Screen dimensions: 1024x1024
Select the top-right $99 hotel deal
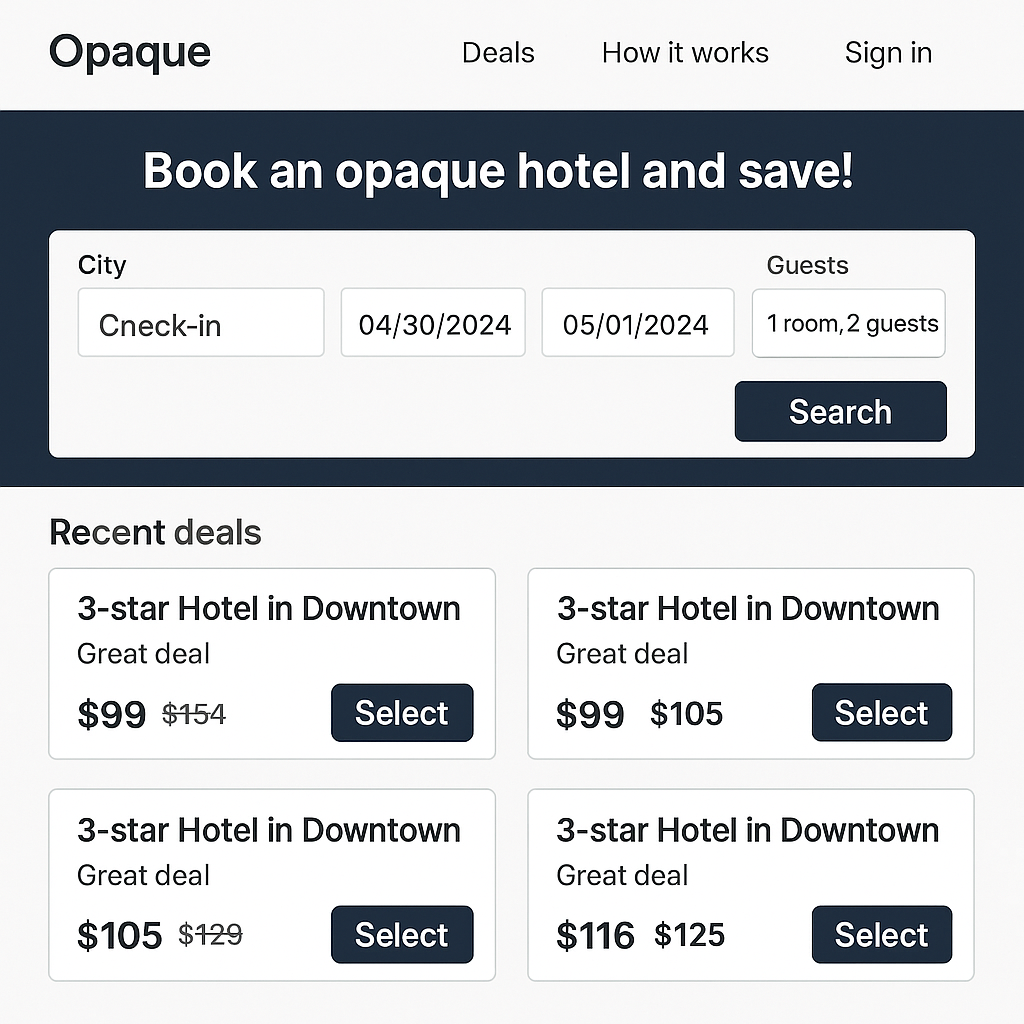(x=882, y=713)
